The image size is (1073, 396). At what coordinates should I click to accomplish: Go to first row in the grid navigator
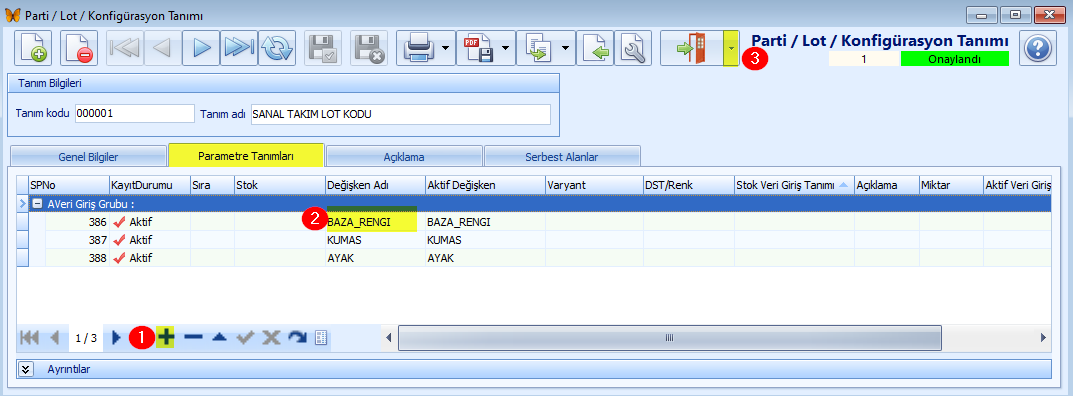tap(30, 337)
